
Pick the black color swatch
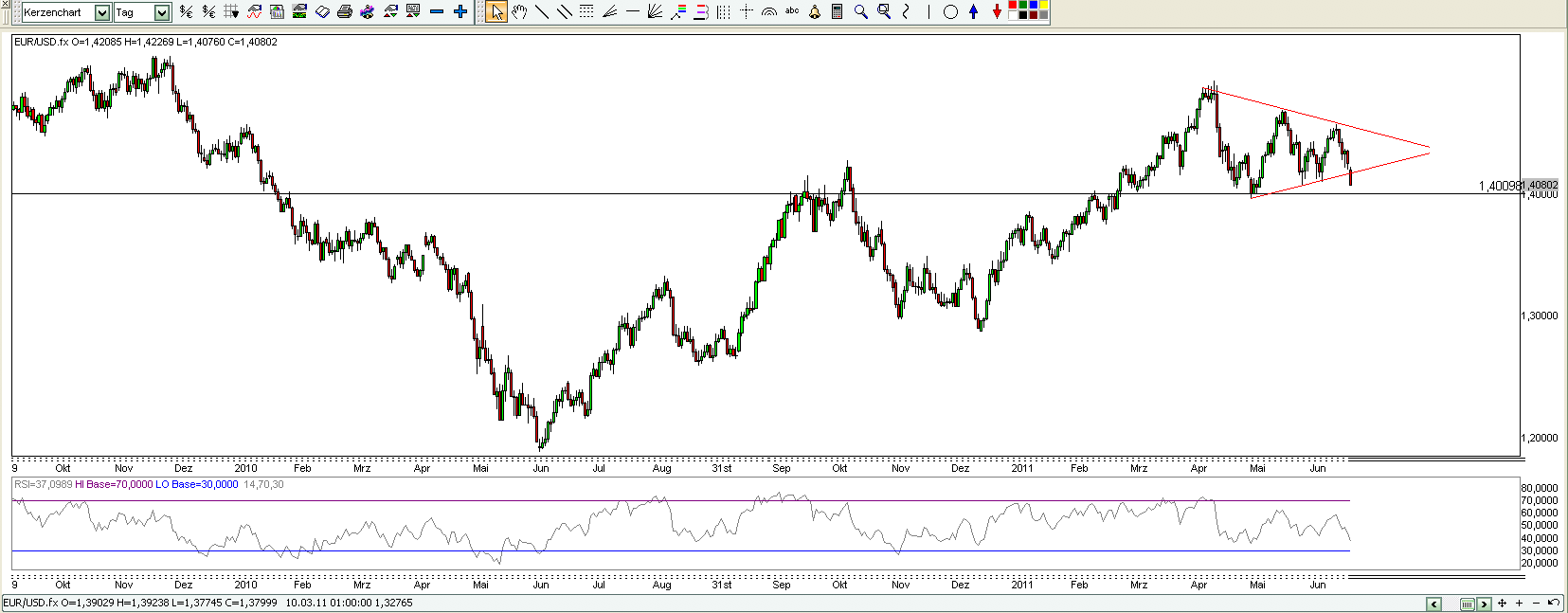1023,16
